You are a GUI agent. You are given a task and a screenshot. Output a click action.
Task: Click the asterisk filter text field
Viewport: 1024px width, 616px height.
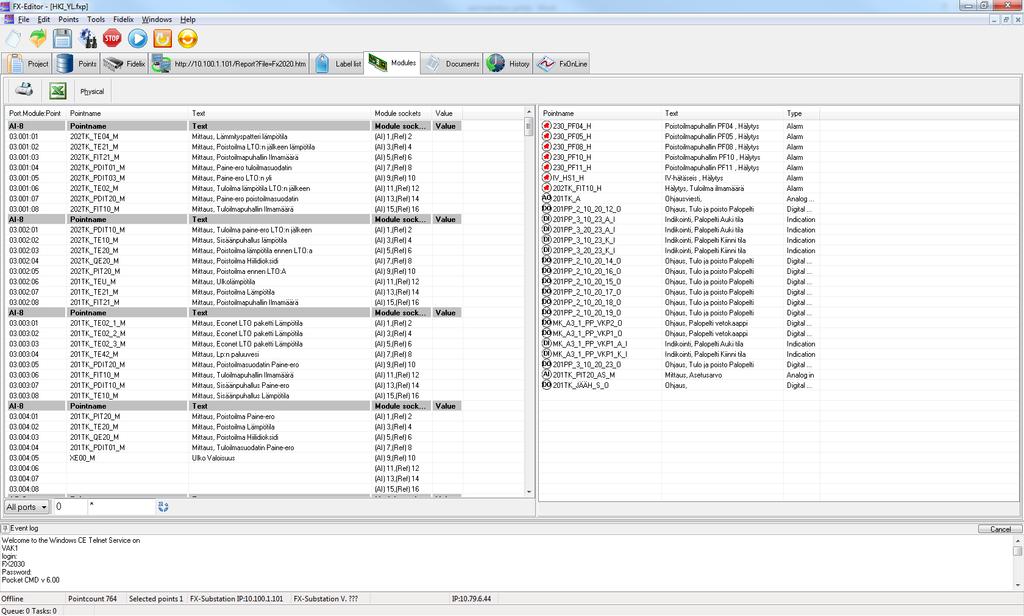[121, 507]
